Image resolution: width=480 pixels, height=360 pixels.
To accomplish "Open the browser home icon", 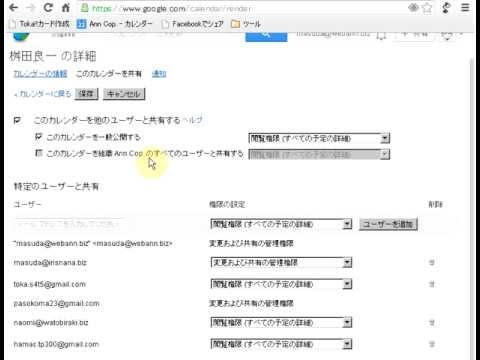I will (66, 8).
